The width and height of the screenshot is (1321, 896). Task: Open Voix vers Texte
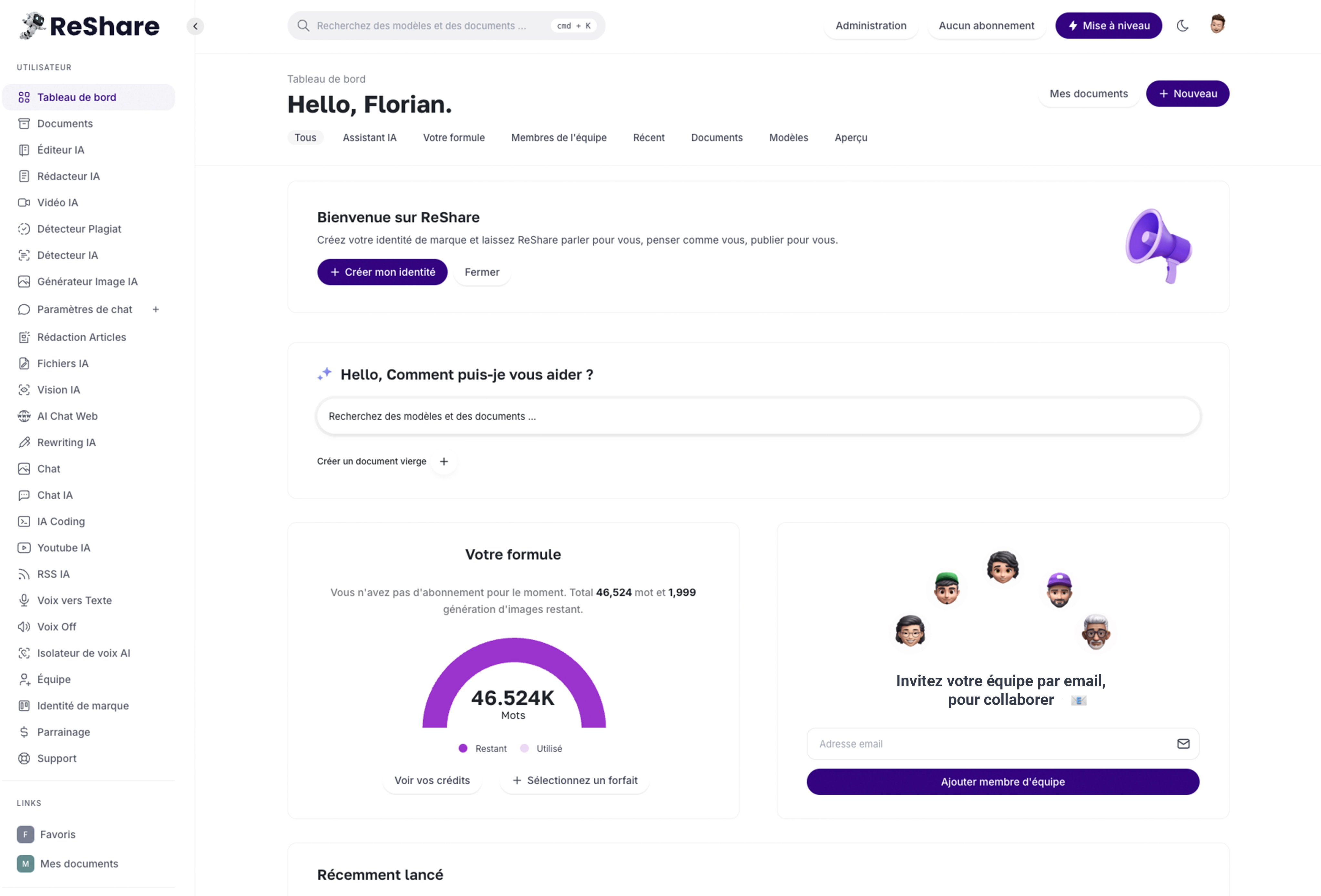tap(88, 601)
